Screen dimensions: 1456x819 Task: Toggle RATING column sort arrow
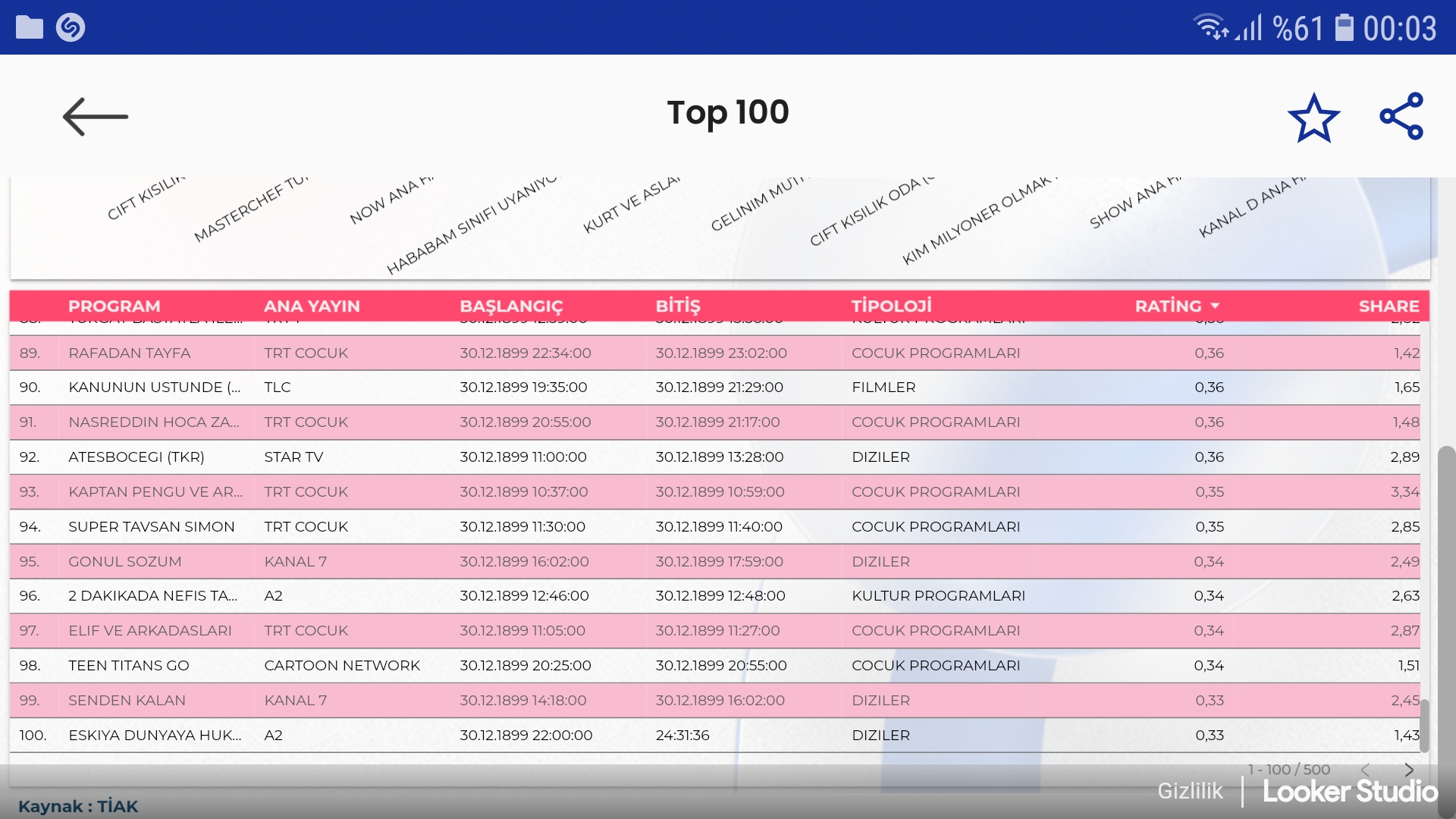[x=1215, y=306]
